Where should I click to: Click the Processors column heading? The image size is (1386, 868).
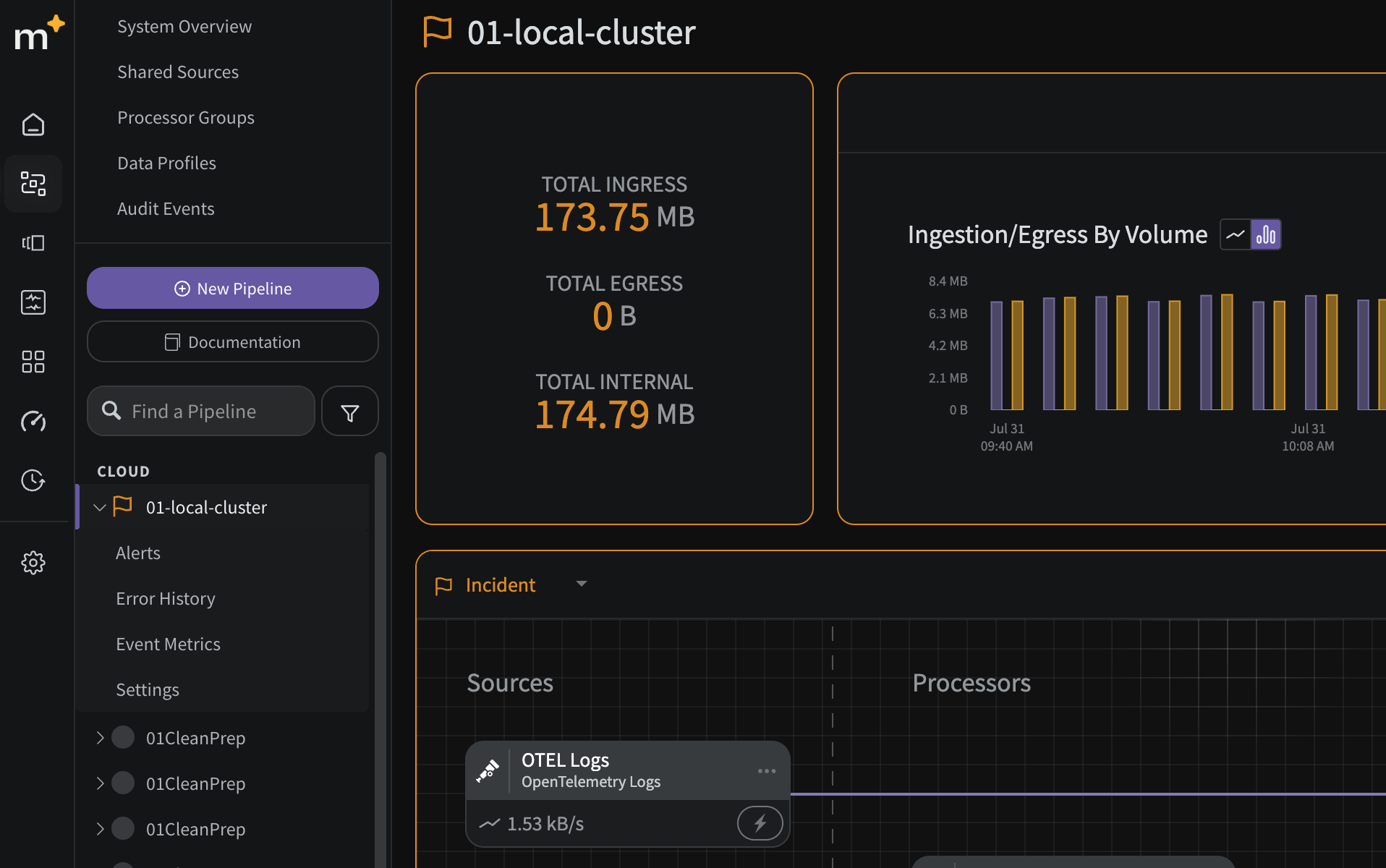click(x=972, y=684)
